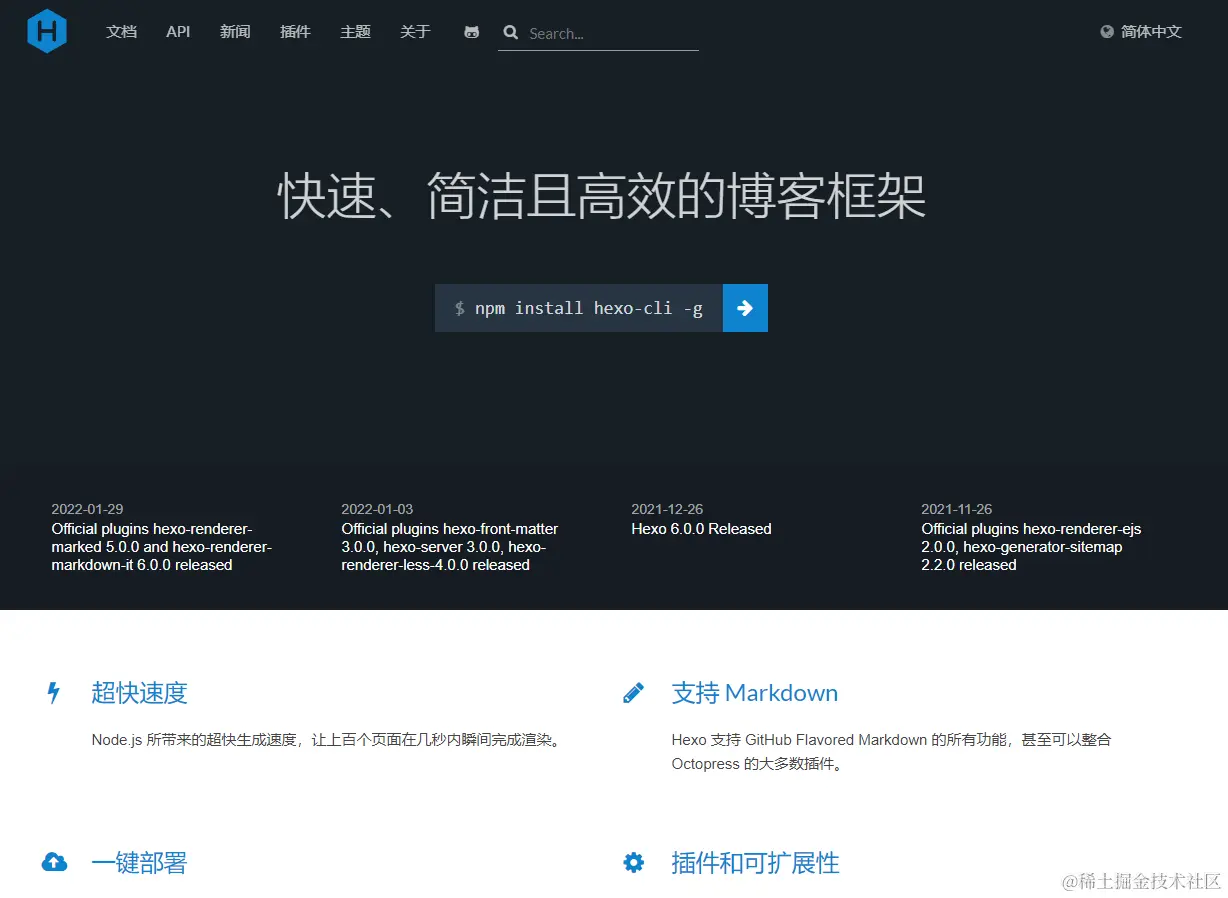Open the 文档 menu item
1228x898 pixels.
(x=121, y=32)
